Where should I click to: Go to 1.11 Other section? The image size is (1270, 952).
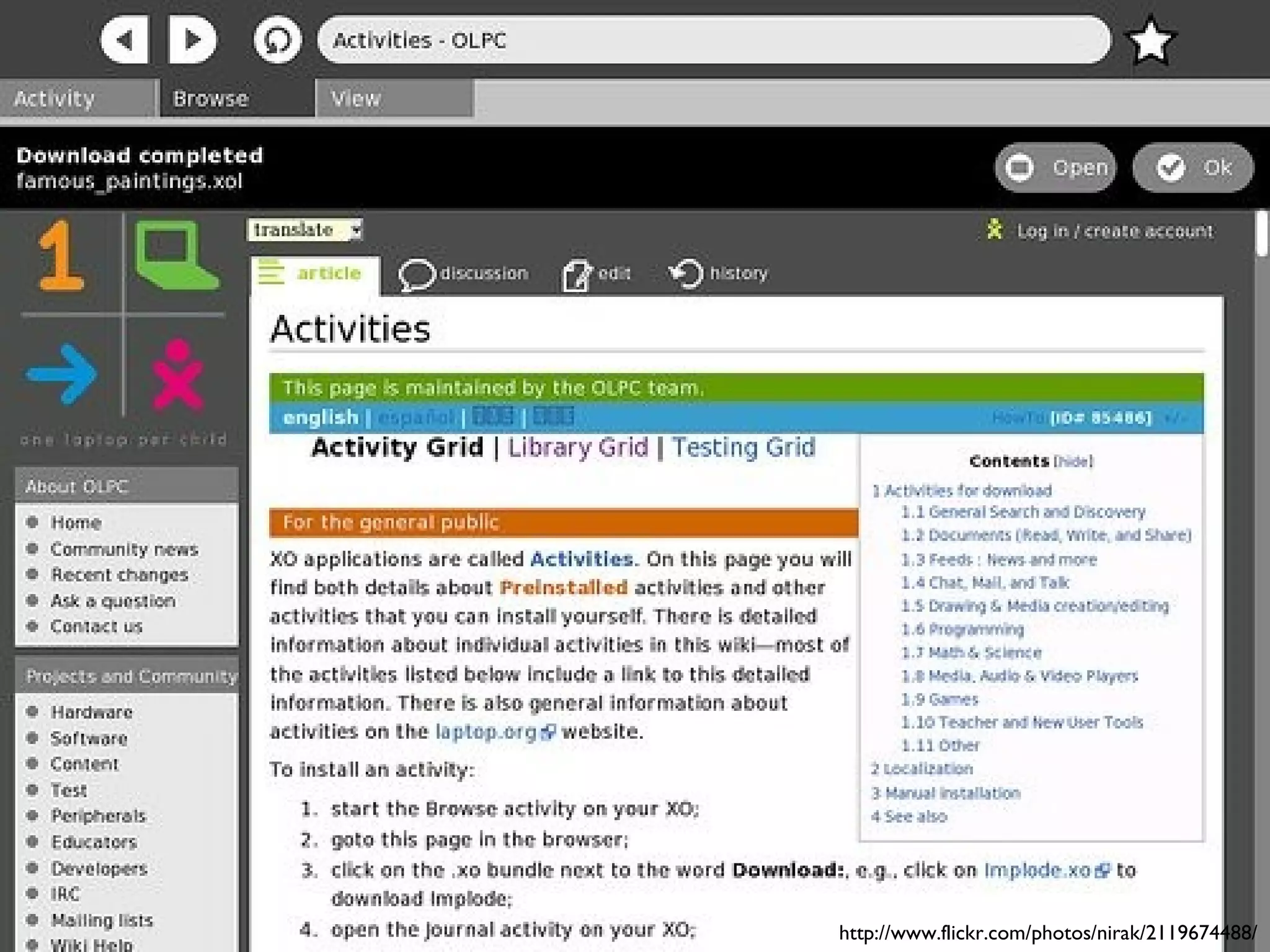point(940,745)
